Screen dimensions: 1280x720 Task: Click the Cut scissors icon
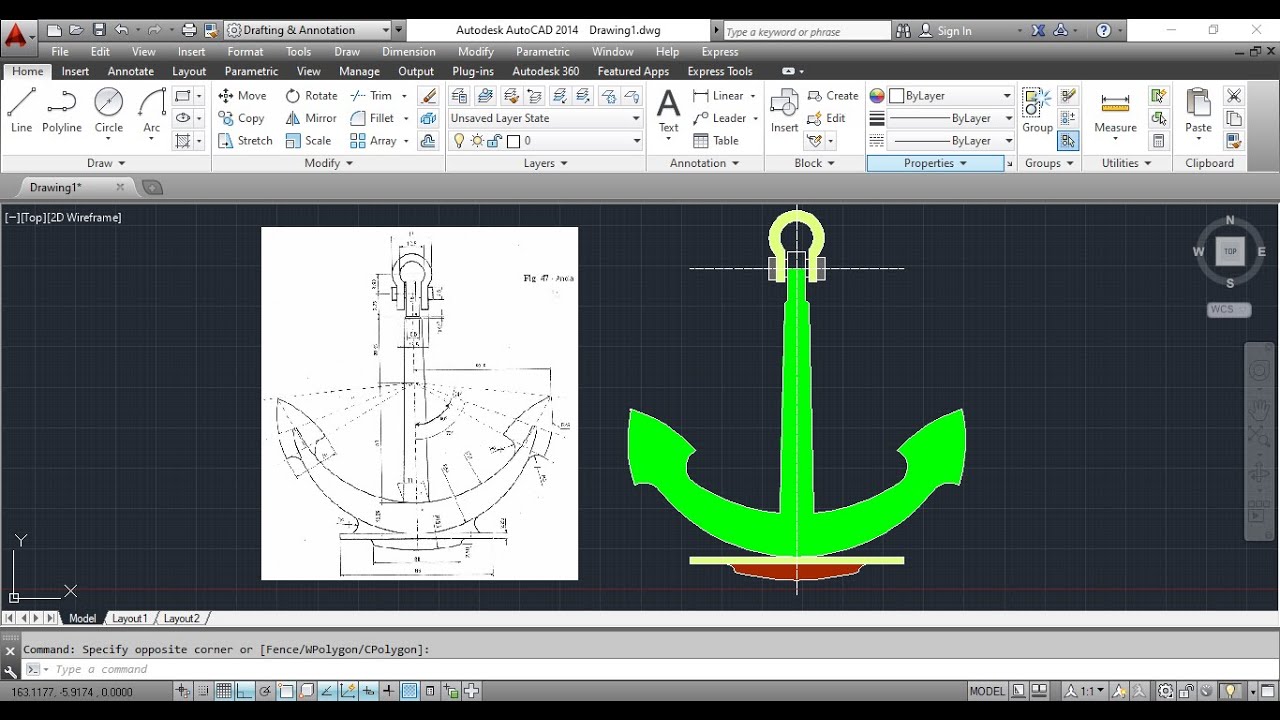click(1234, 96)
